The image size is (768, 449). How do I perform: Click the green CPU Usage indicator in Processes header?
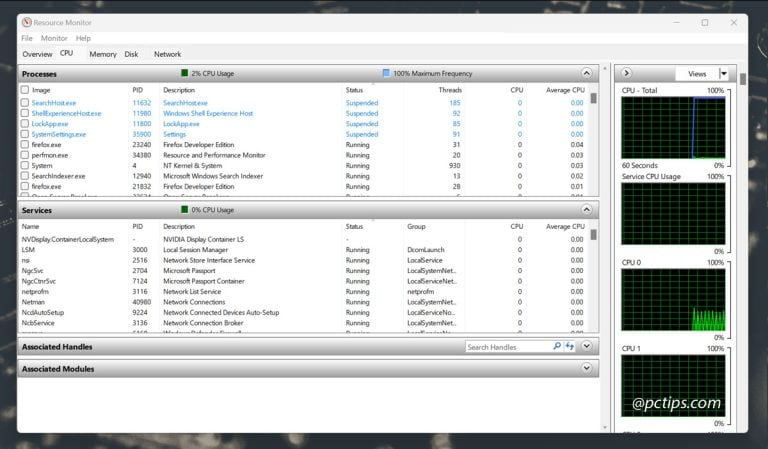184,73
